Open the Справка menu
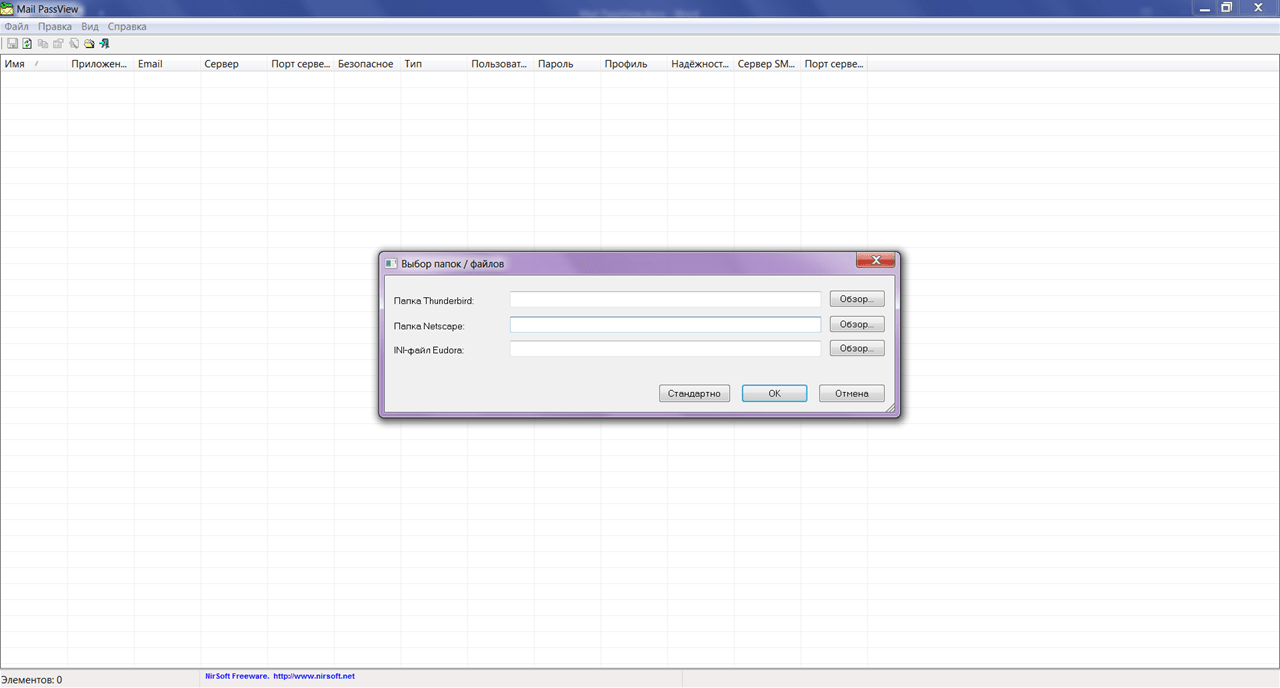This screenshot has height=688, width=1280. [x=127, y=27]
